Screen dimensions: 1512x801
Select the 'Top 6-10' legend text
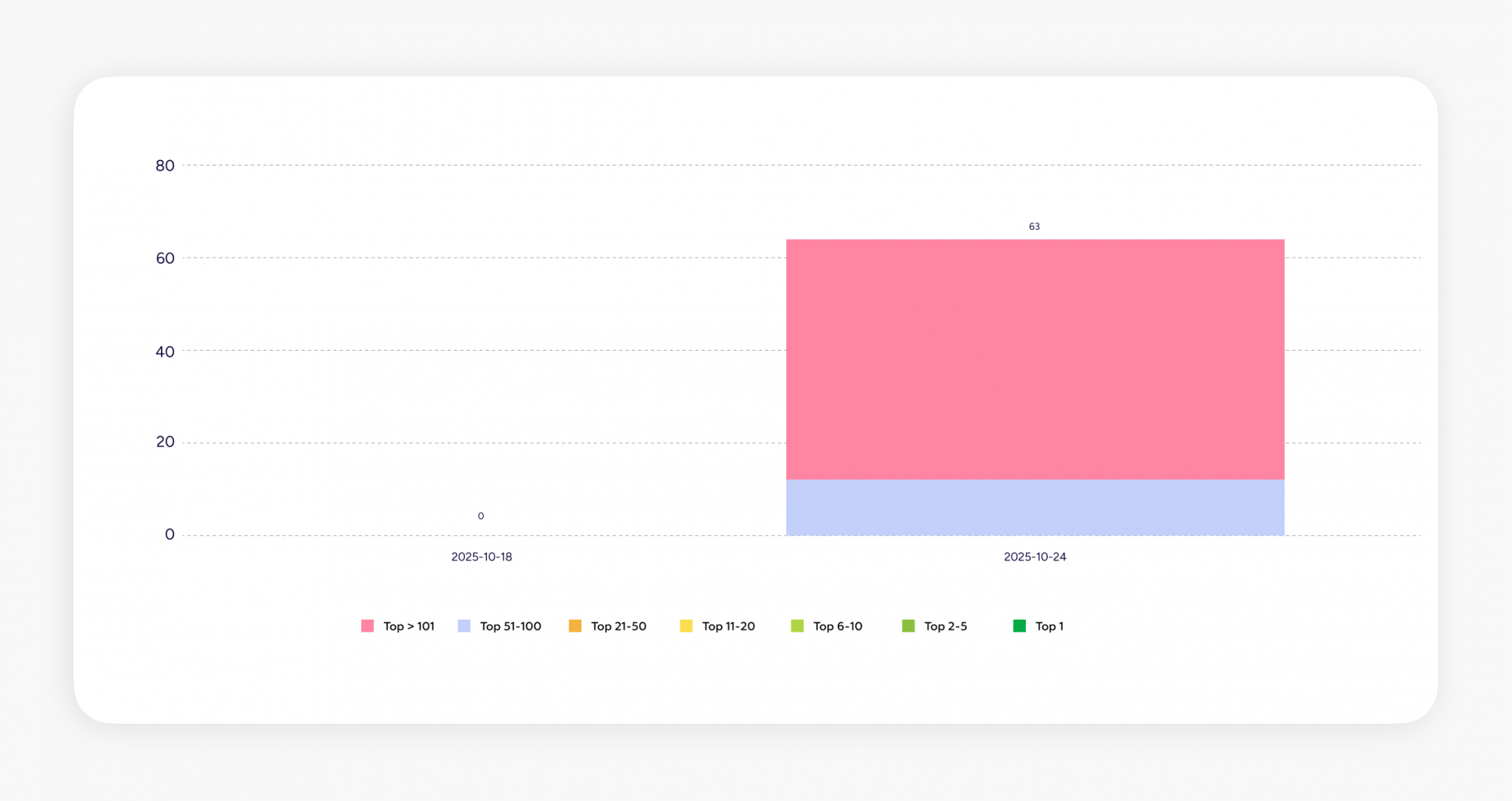point(838,626)
